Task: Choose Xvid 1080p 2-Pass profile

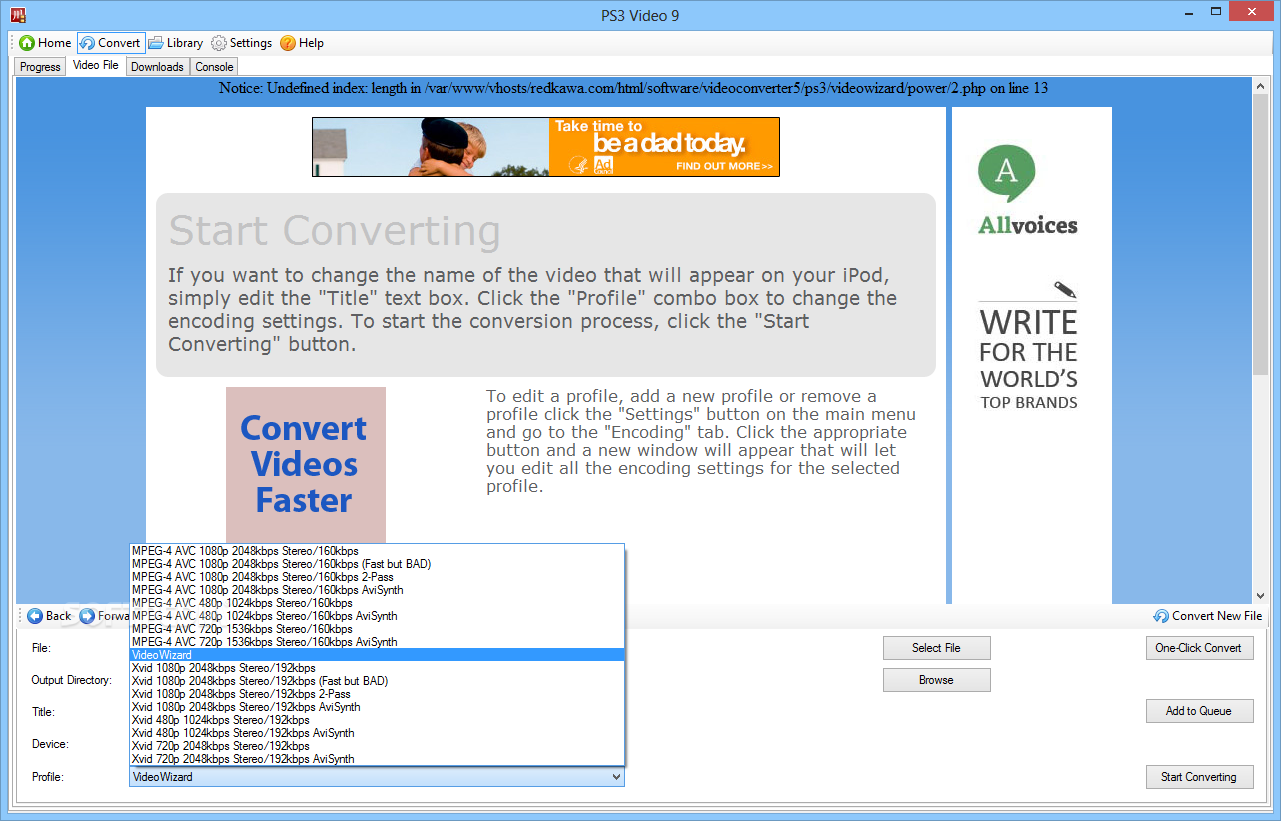Action: 377,694
